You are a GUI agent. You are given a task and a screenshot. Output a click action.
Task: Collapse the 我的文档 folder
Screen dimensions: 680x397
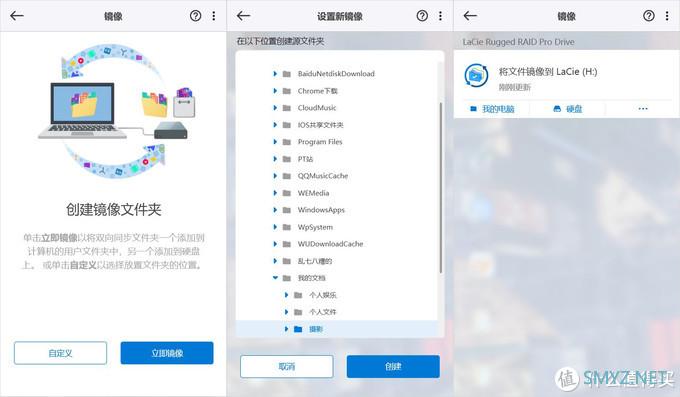click(275, 278)
